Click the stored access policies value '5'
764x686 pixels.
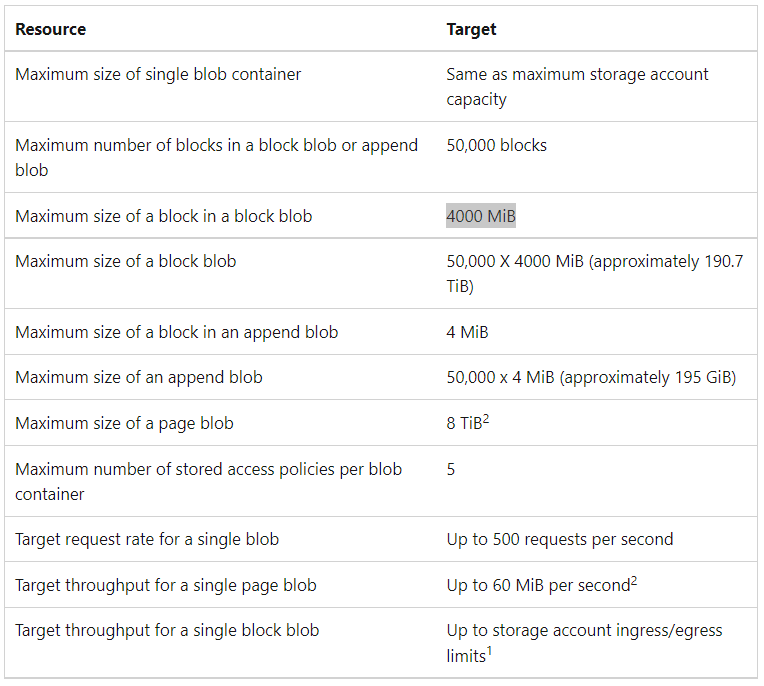(x=451, y=469)
